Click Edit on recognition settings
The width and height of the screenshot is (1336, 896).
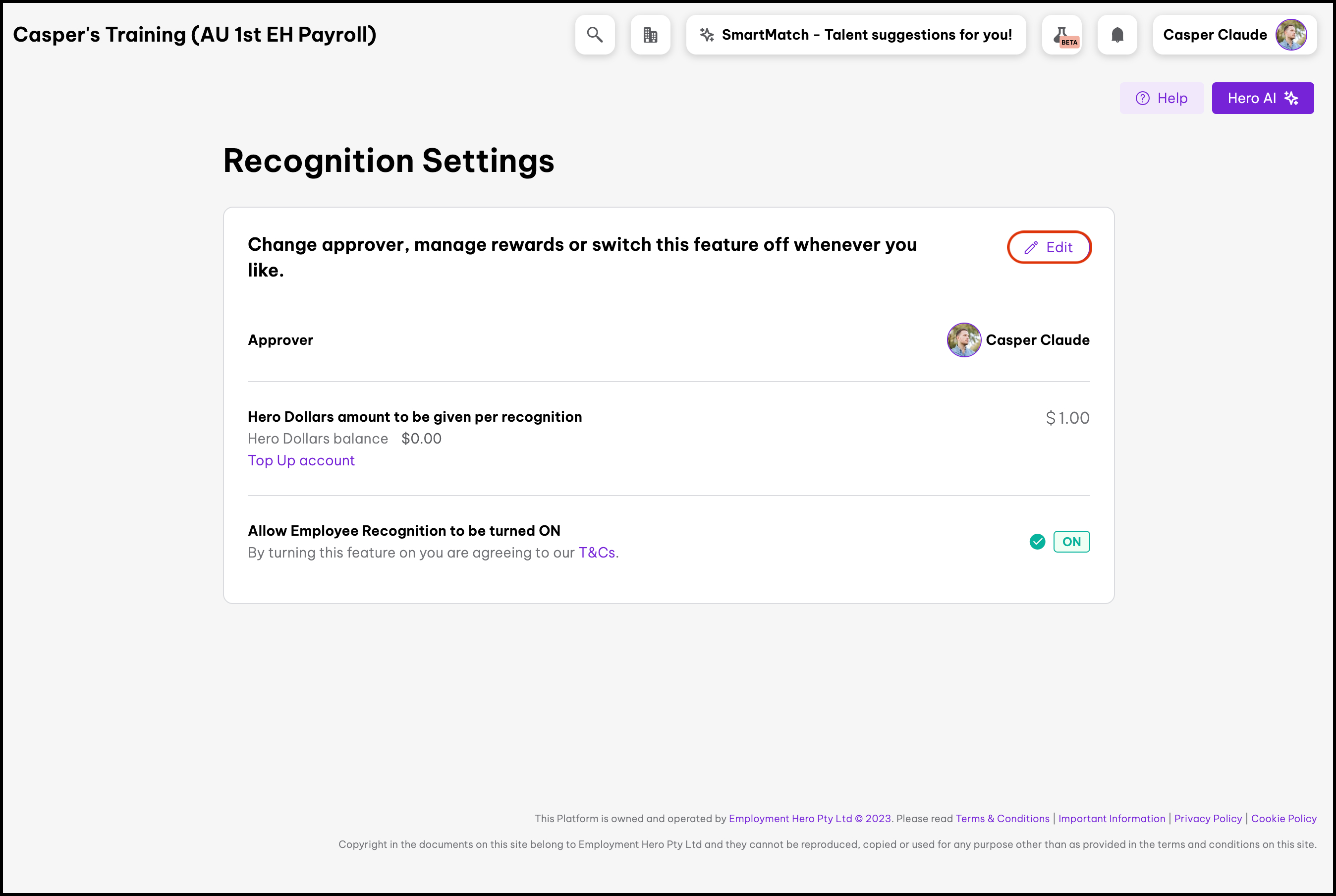click(x=1049, y=247)
